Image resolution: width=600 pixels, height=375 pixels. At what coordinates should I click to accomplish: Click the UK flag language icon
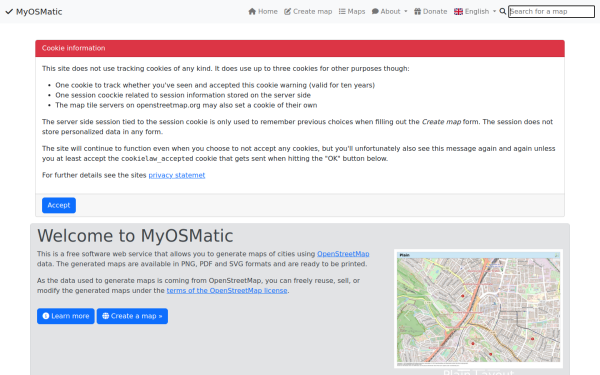458,11
